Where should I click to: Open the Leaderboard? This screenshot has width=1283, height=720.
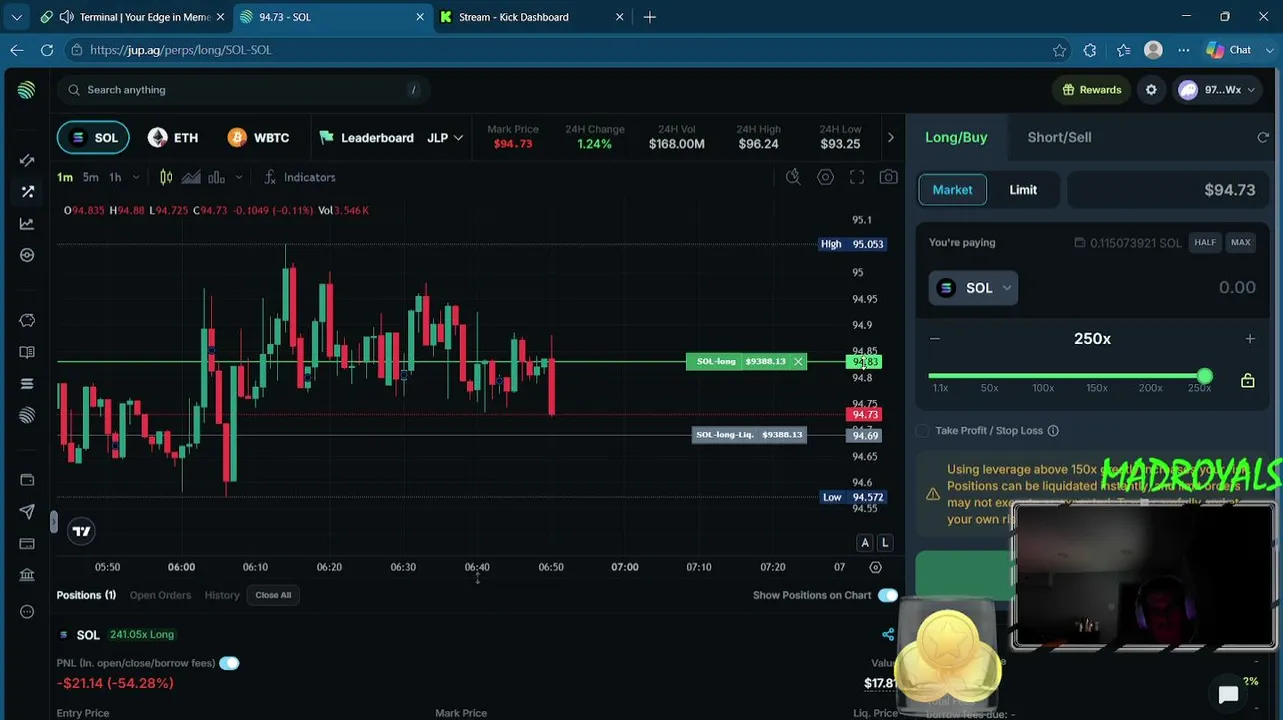tap(366, 138)
